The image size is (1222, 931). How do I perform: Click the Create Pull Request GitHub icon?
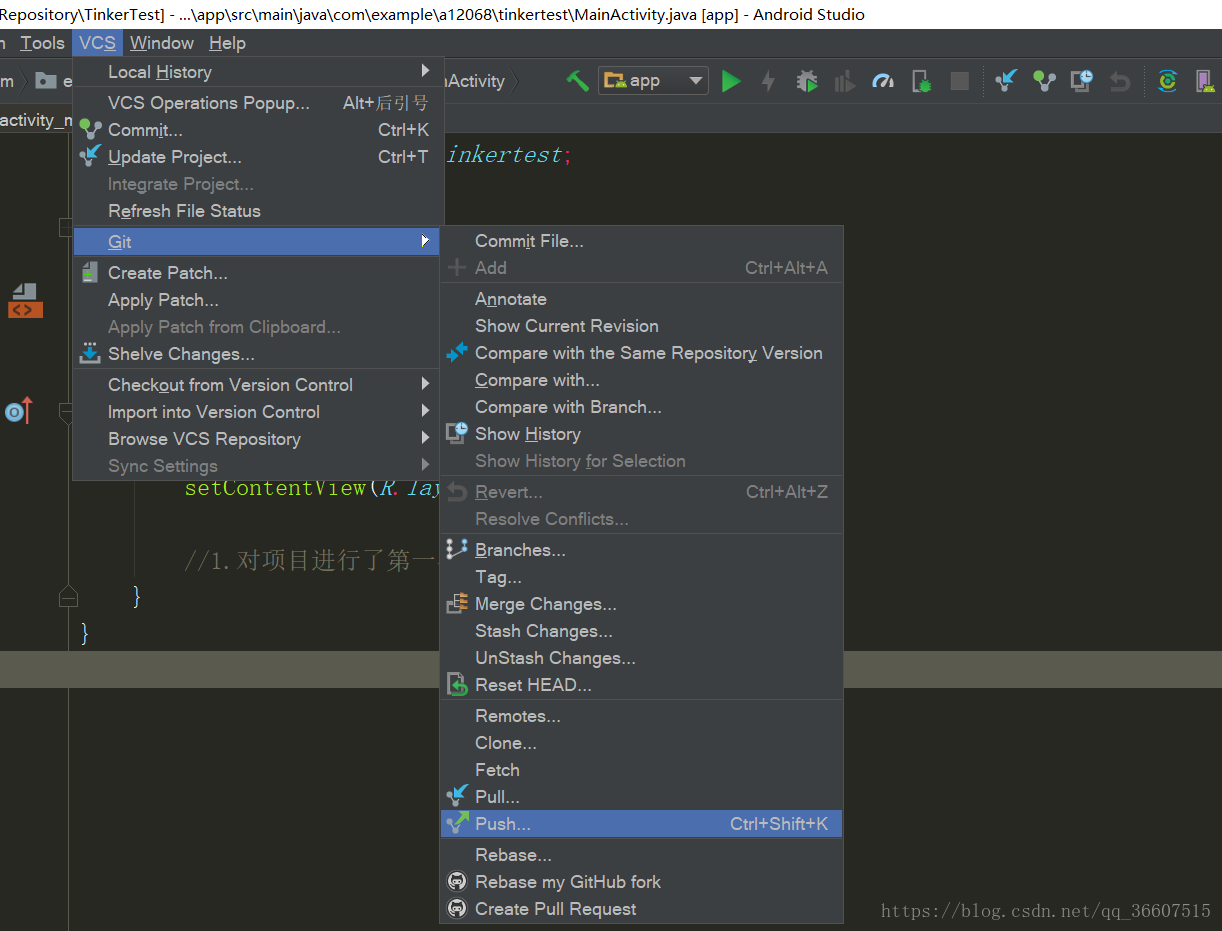(x=457, y=908)
